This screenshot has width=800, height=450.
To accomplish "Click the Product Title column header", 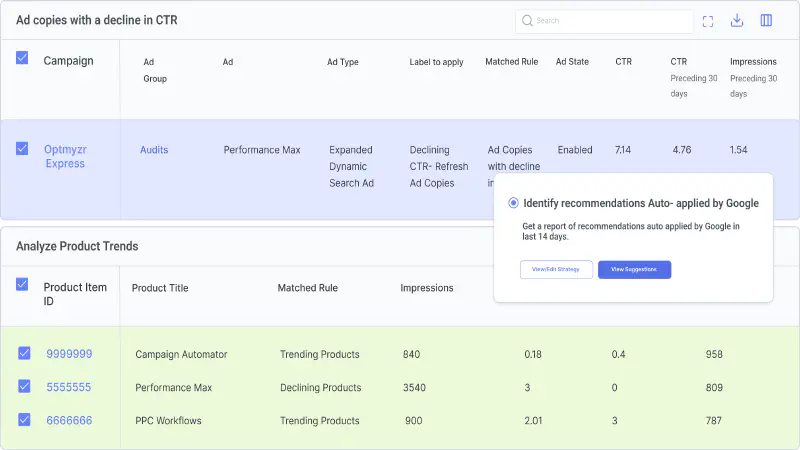I will [x=160, y=288].
